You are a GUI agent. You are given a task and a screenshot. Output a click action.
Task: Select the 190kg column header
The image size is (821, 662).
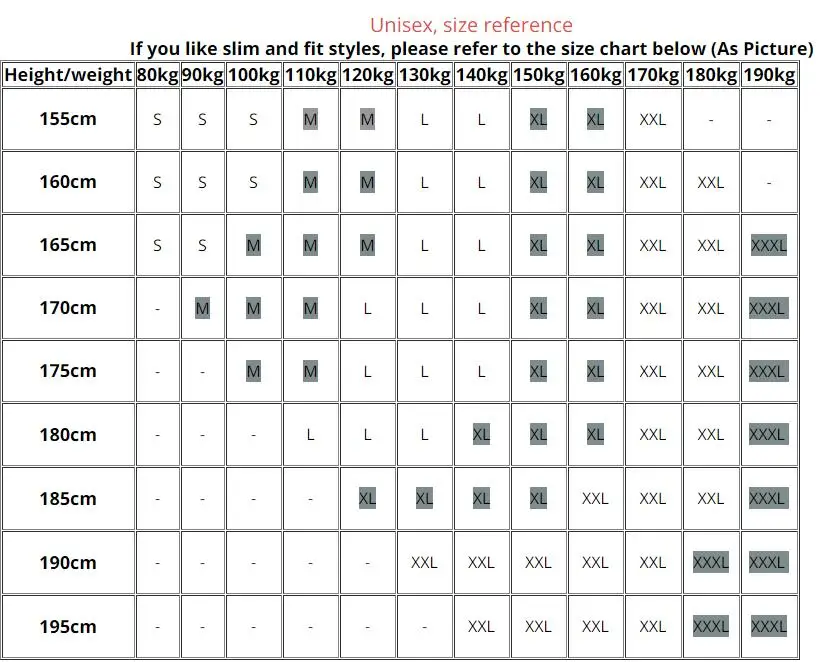[769, 75]
